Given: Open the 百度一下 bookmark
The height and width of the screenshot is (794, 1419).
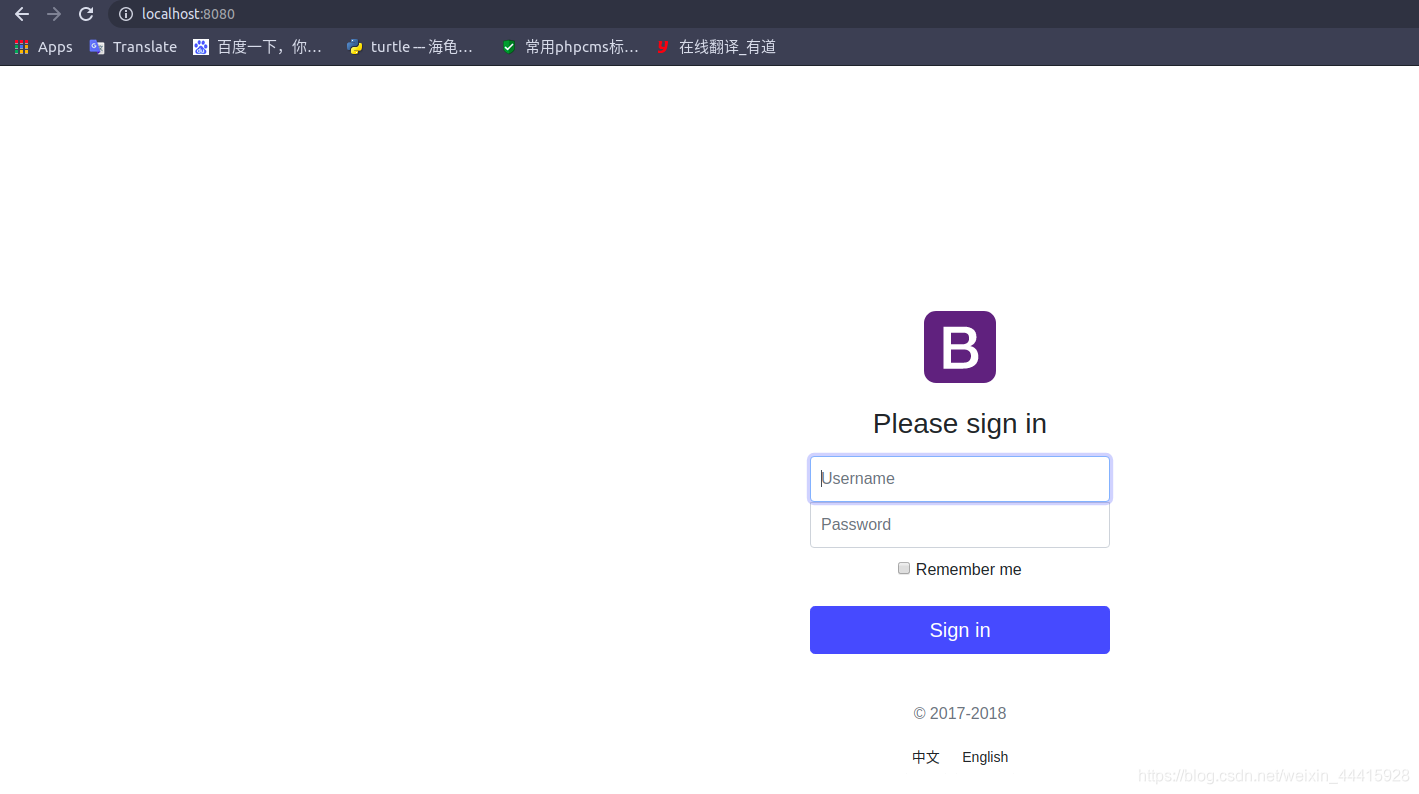Looking at the screenshot, I should [x=257, y=47].
